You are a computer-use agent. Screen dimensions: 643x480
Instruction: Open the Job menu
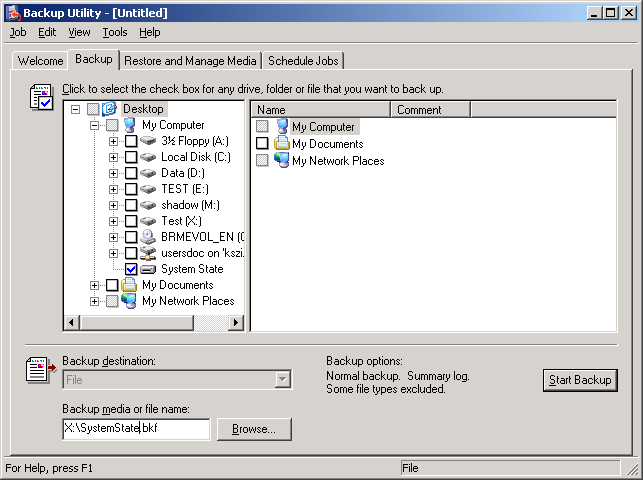tap(18, 32)
